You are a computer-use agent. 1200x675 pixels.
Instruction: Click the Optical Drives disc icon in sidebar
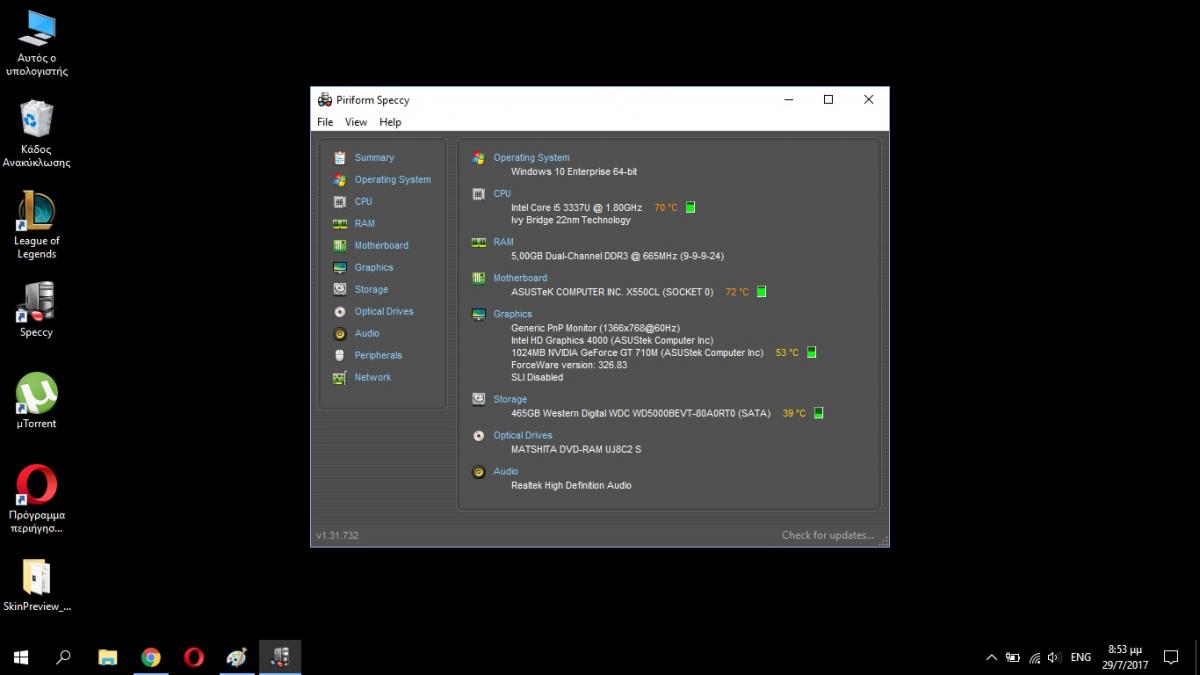(x=340, y=312)
